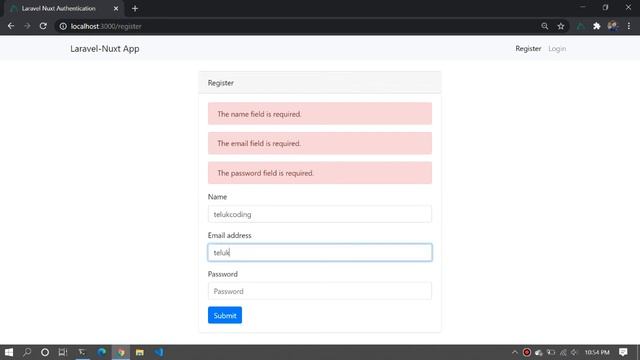Screen dimensions: 640x360
Task: Minimize the Chrome window
Action: coord(582,7)
